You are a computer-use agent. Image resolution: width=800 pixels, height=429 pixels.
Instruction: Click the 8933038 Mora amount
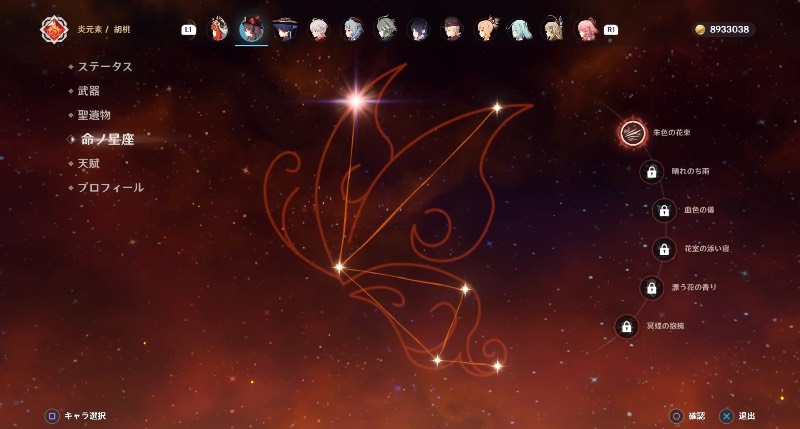730,30
